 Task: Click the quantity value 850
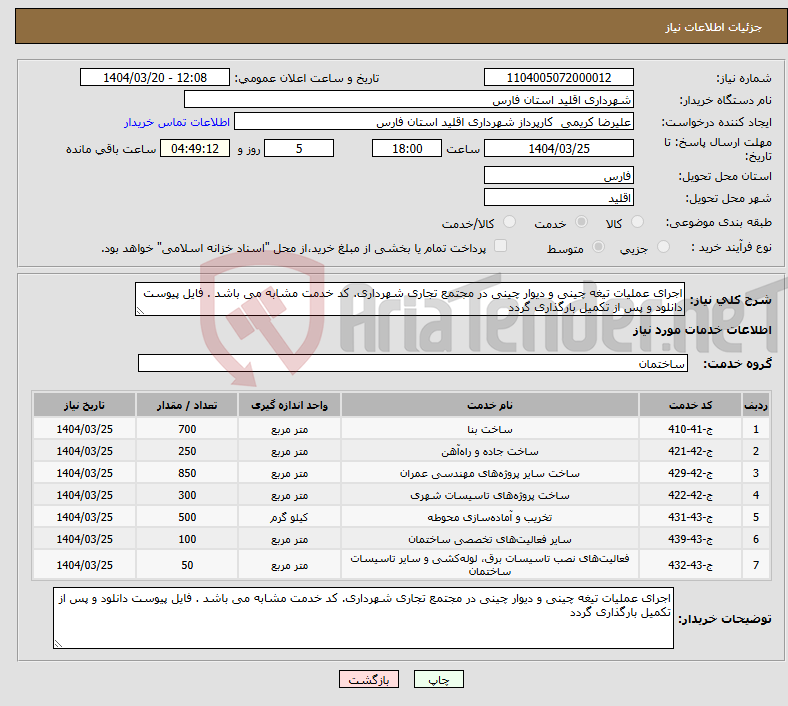pyautogui.click(x=187, y=473)
